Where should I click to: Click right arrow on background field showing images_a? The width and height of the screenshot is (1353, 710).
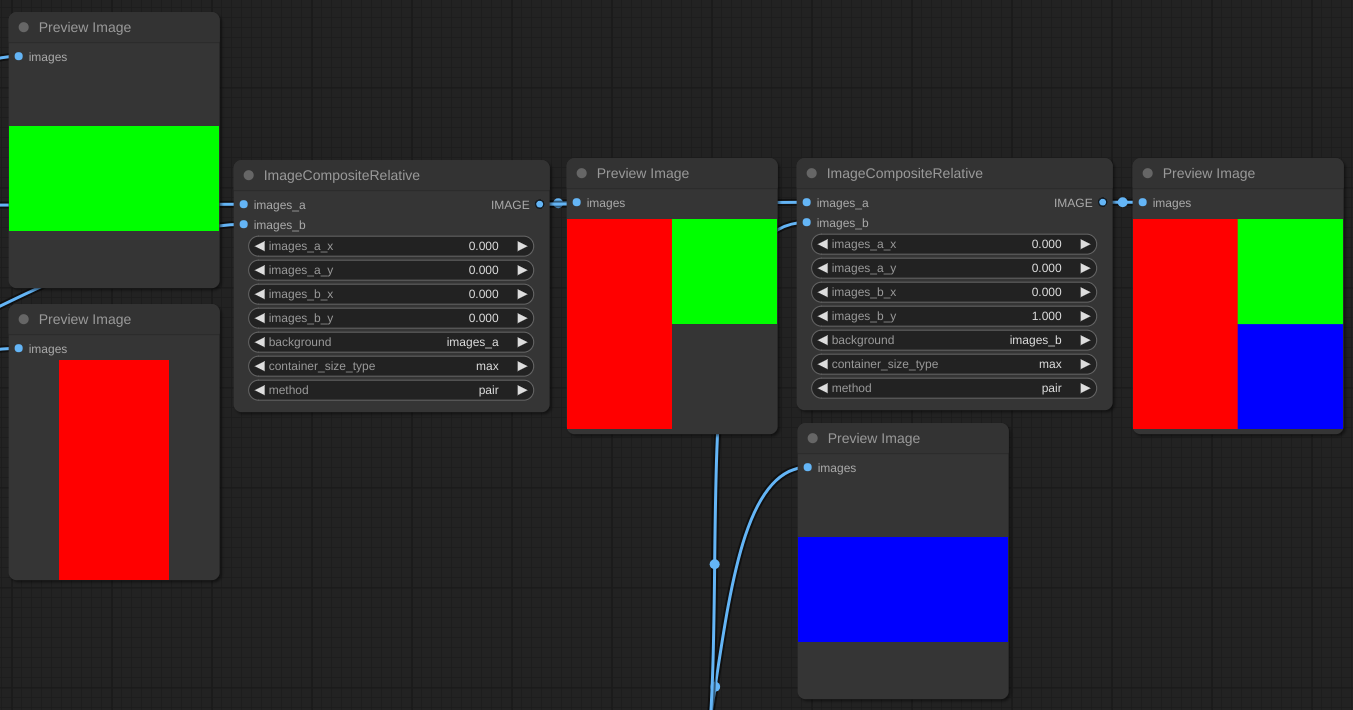click(522, 342)
